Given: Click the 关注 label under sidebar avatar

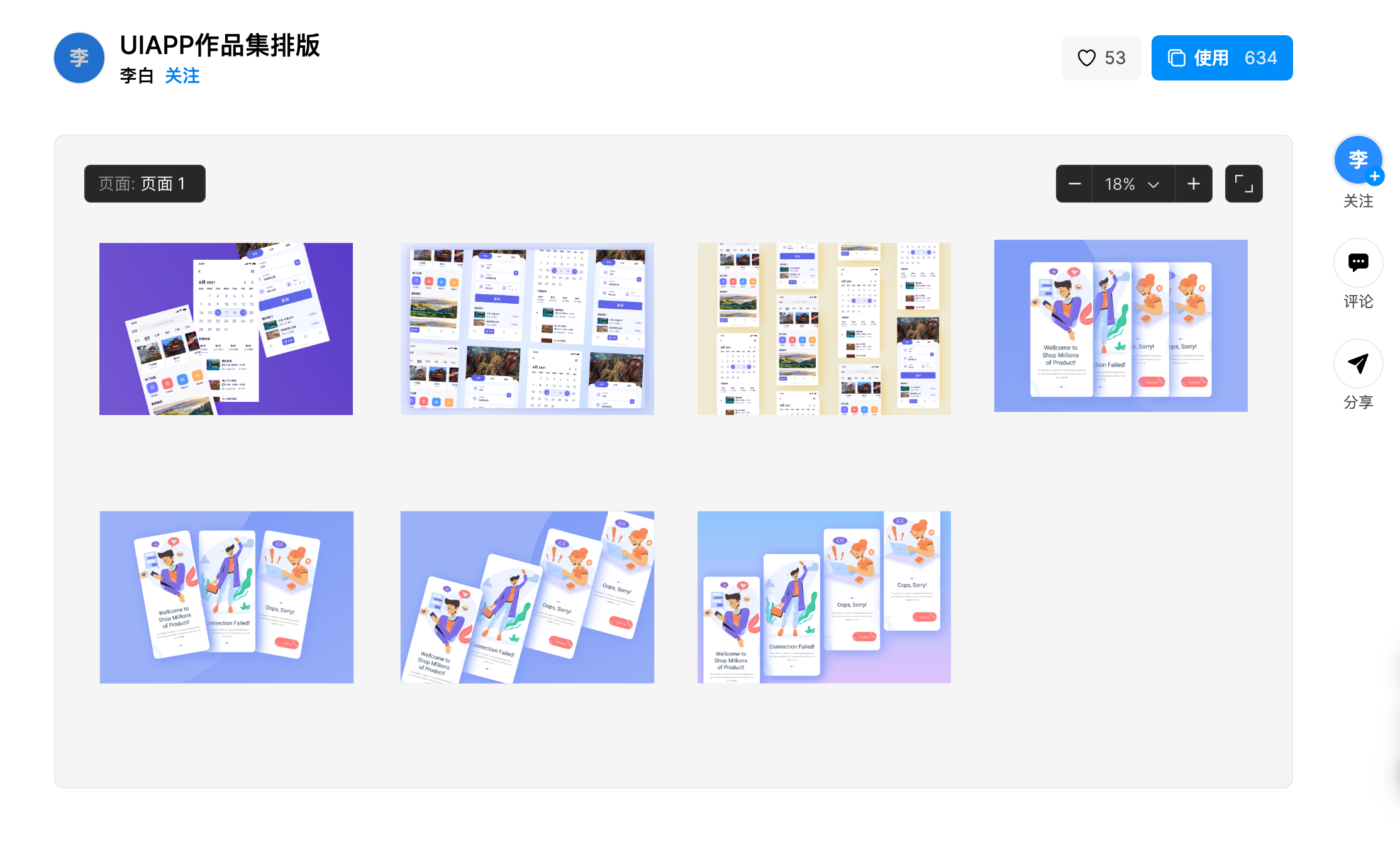Looking at the screenshot, I should tap(1358, 201).
